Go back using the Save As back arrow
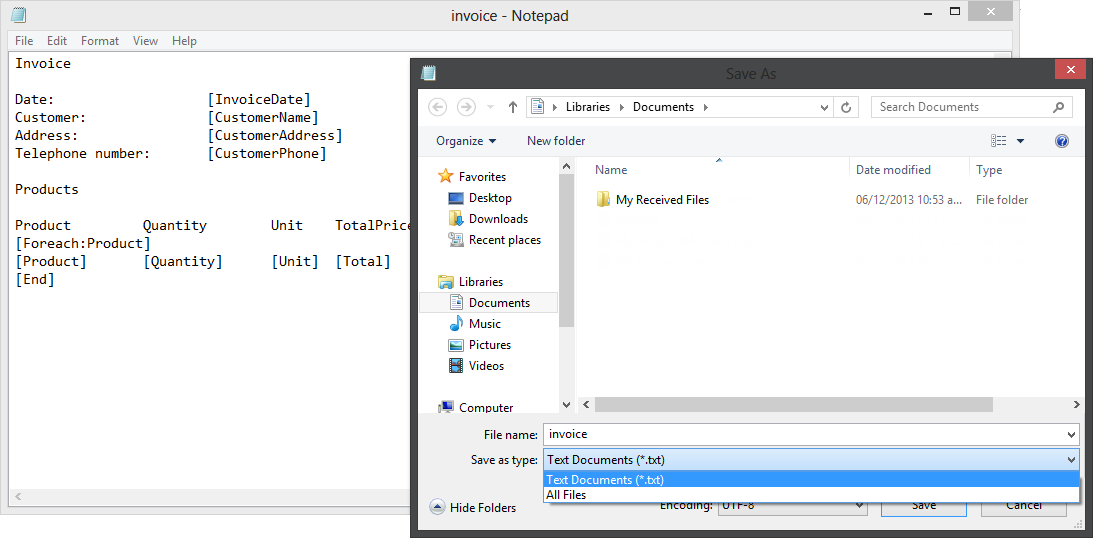The height and width of the screenshot is (538, 1093). tap(437, 107)
